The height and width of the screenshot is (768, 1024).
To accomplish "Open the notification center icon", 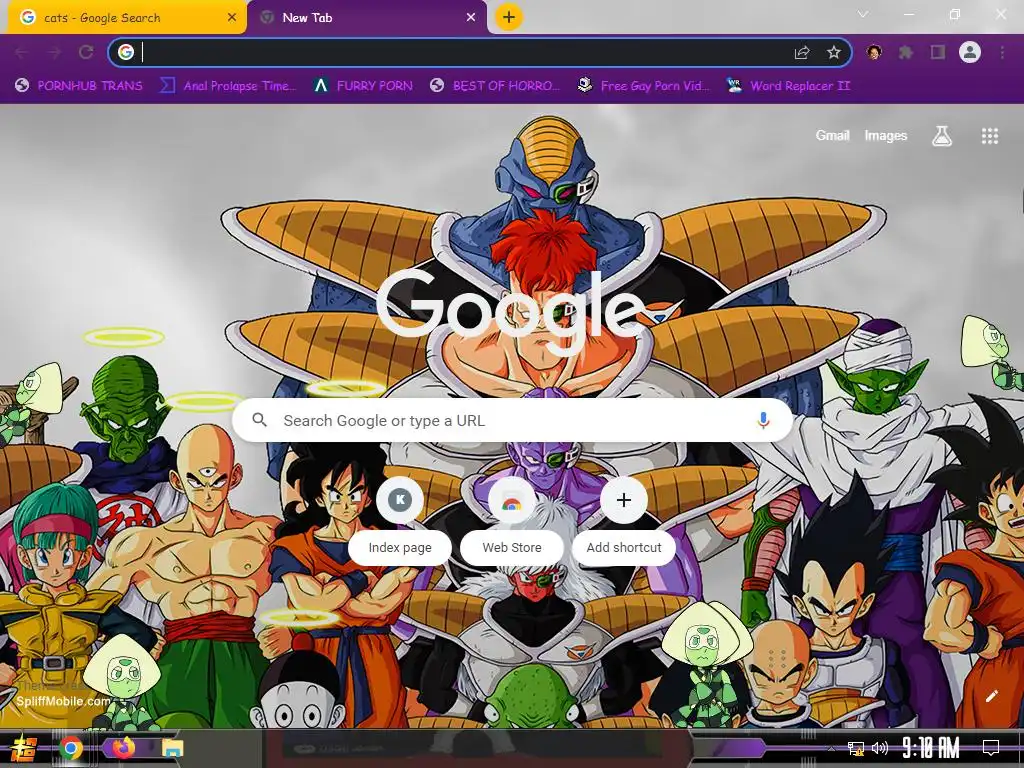I will [991, 748].
